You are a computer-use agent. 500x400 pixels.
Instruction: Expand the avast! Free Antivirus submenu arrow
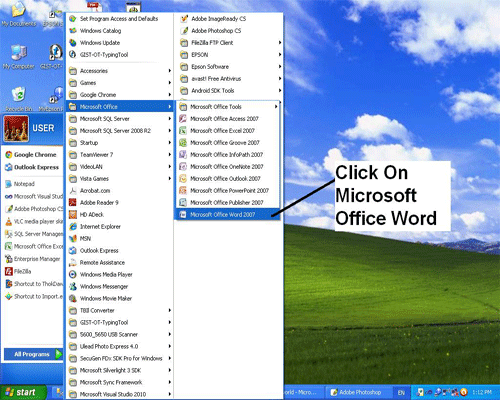[280, 79]
